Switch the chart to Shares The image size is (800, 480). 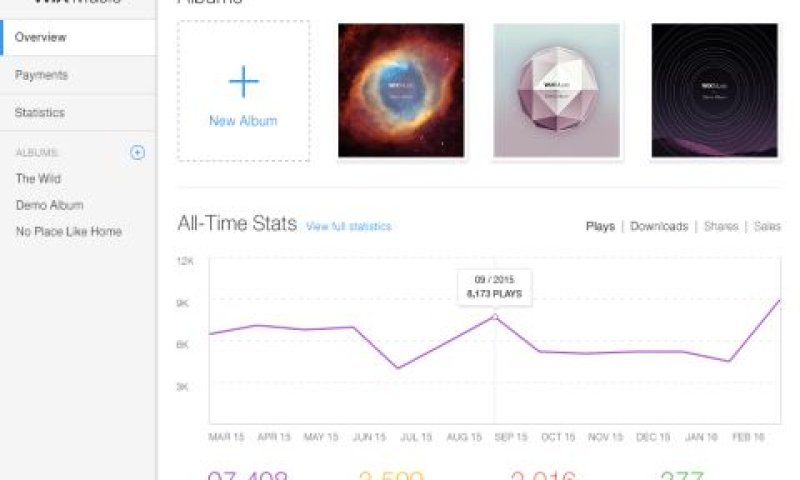721,226
